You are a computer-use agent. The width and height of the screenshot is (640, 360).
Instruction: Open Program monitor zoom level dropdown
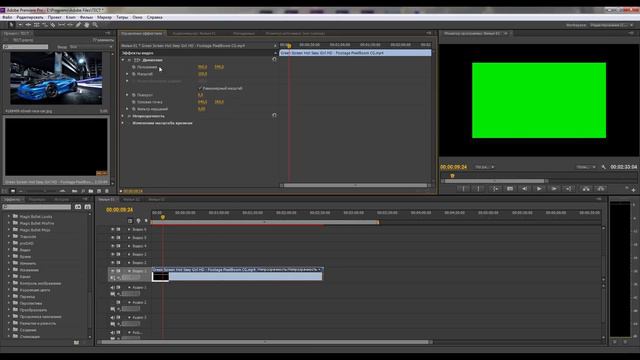click(485, 167)
